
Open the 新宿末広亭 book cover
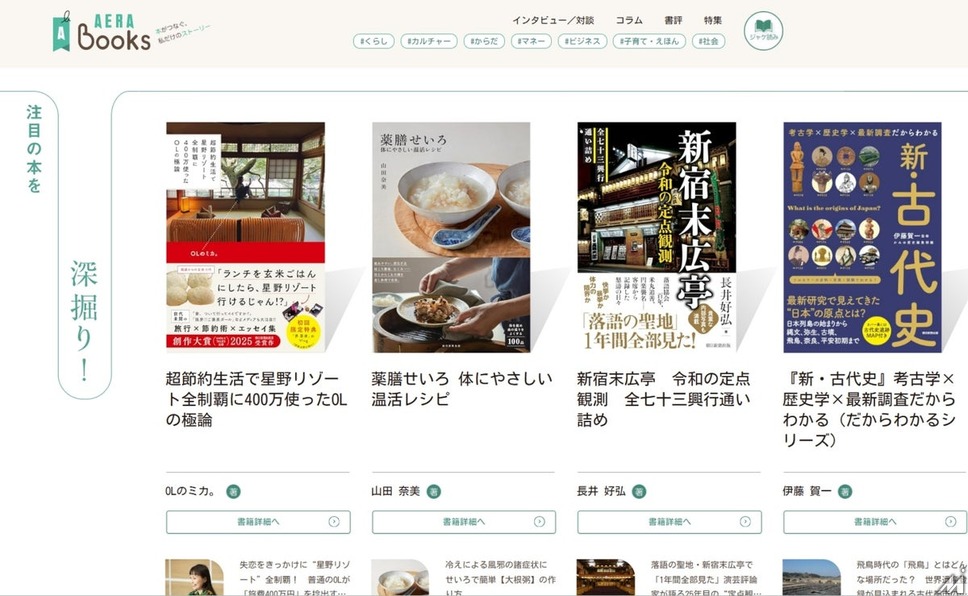point(656,237)
